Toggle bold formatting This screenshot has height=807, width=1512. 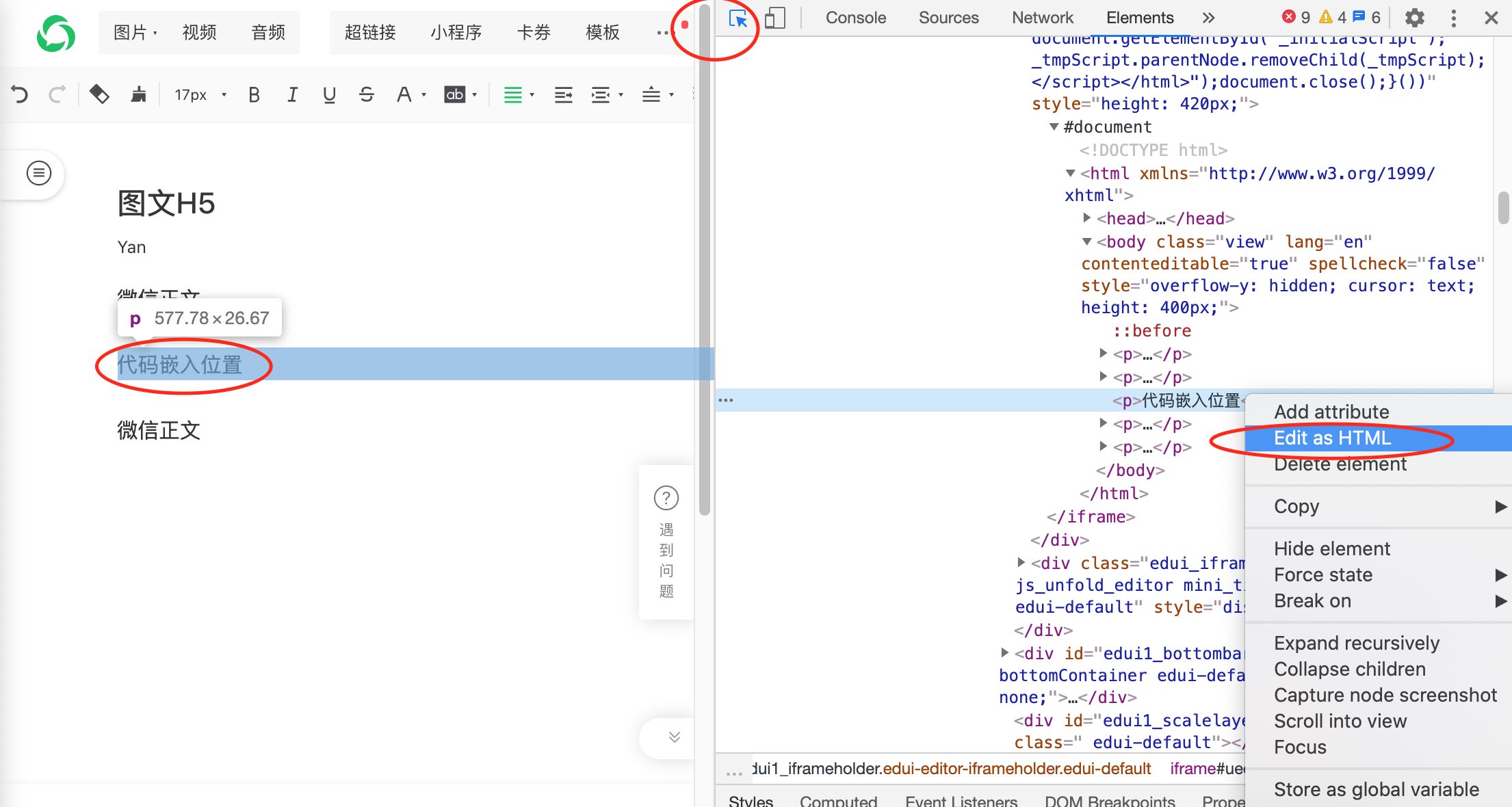(x=254, y=95)
